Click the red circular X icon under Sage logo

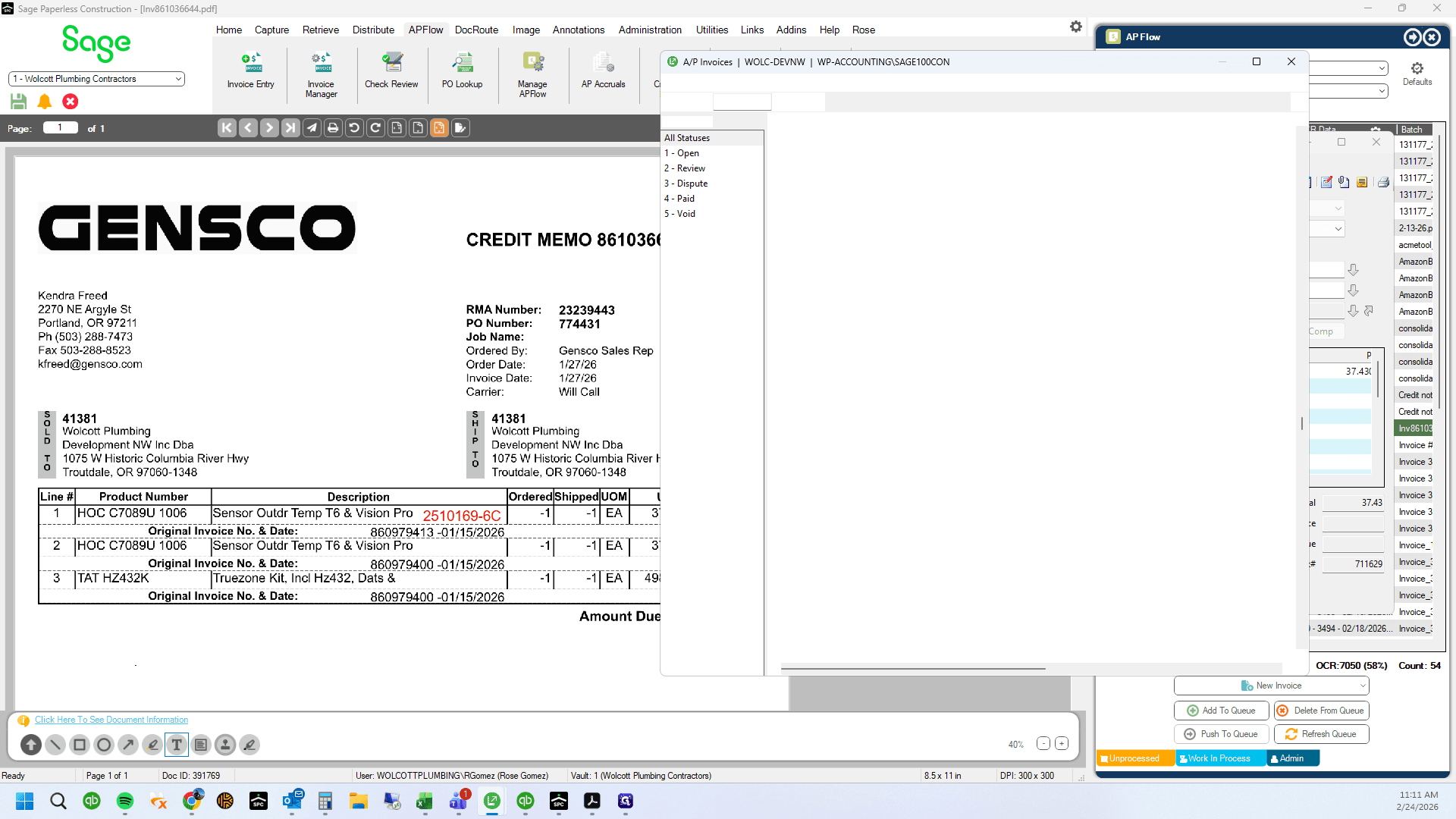71,101
